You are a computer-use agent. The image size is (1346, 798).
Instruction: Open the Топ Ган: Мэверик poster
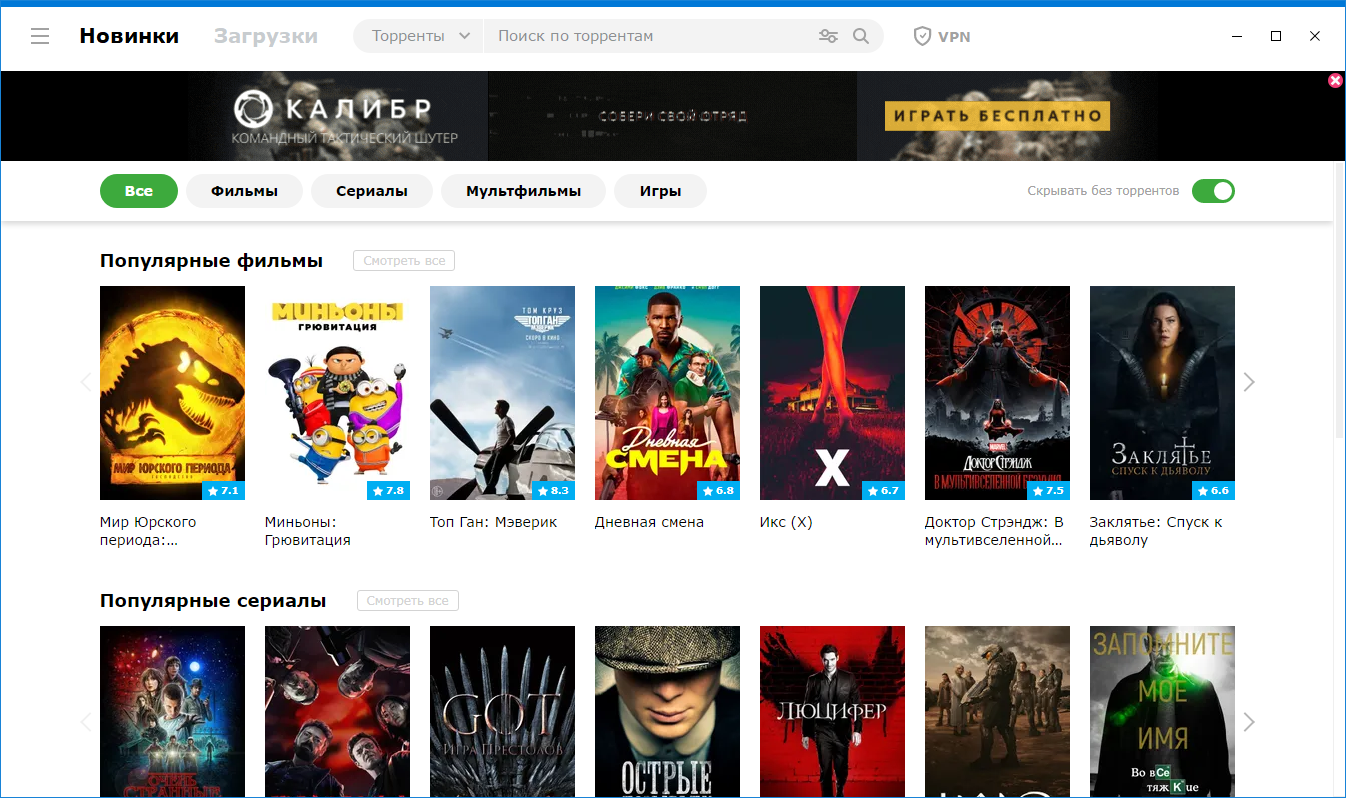click(502, 393)
